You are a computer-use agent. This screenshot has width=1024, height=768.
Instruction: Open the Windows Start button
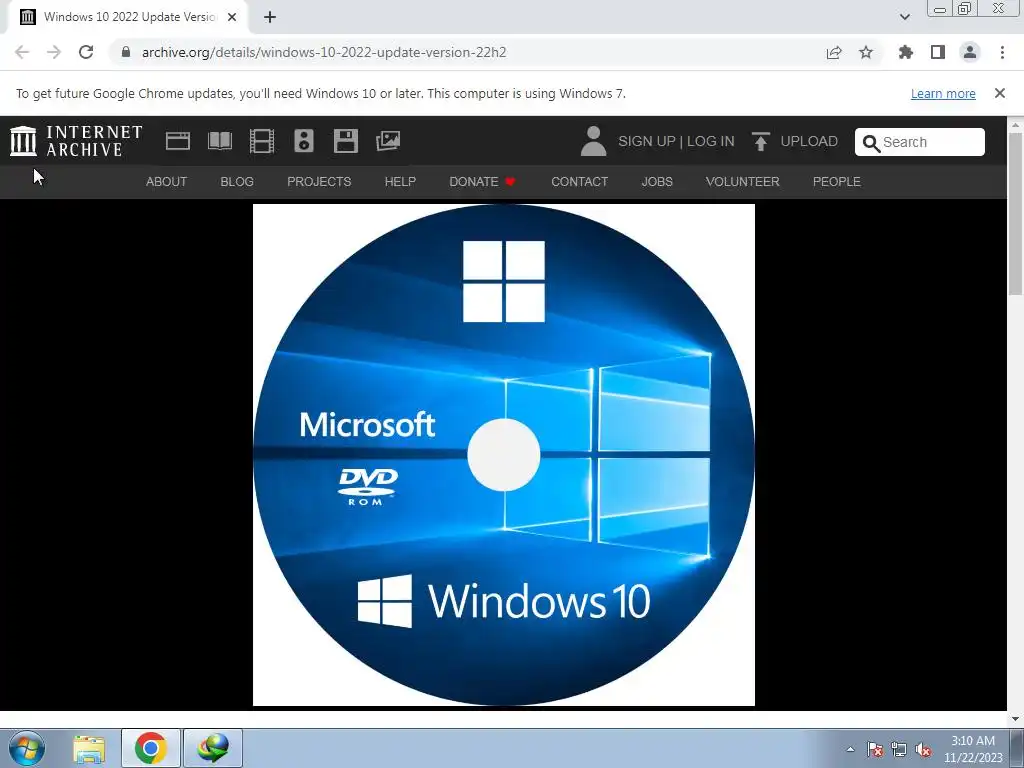(x=27, y=748)
